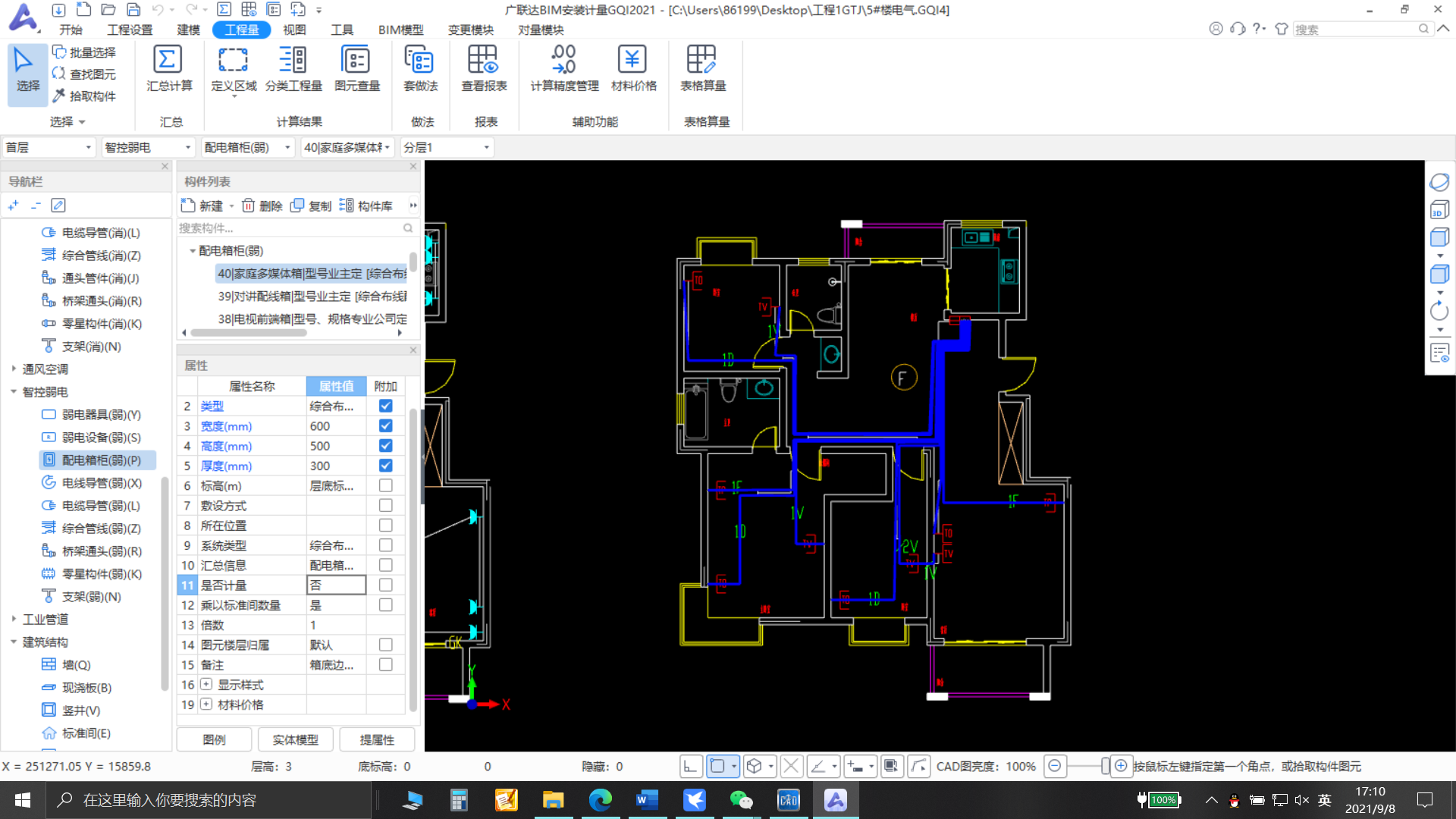Click the cross snap icon in status bar
The width and height of the screenshot is (1456, 819).
[791, 766]
